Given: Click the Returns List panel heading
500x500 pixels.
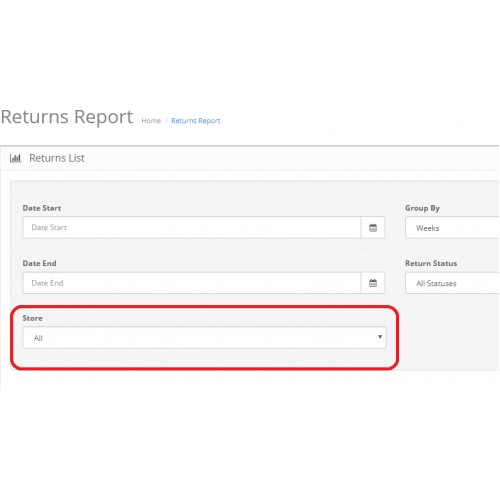Looking at the screenshot, I should click(x=57, y=158).
